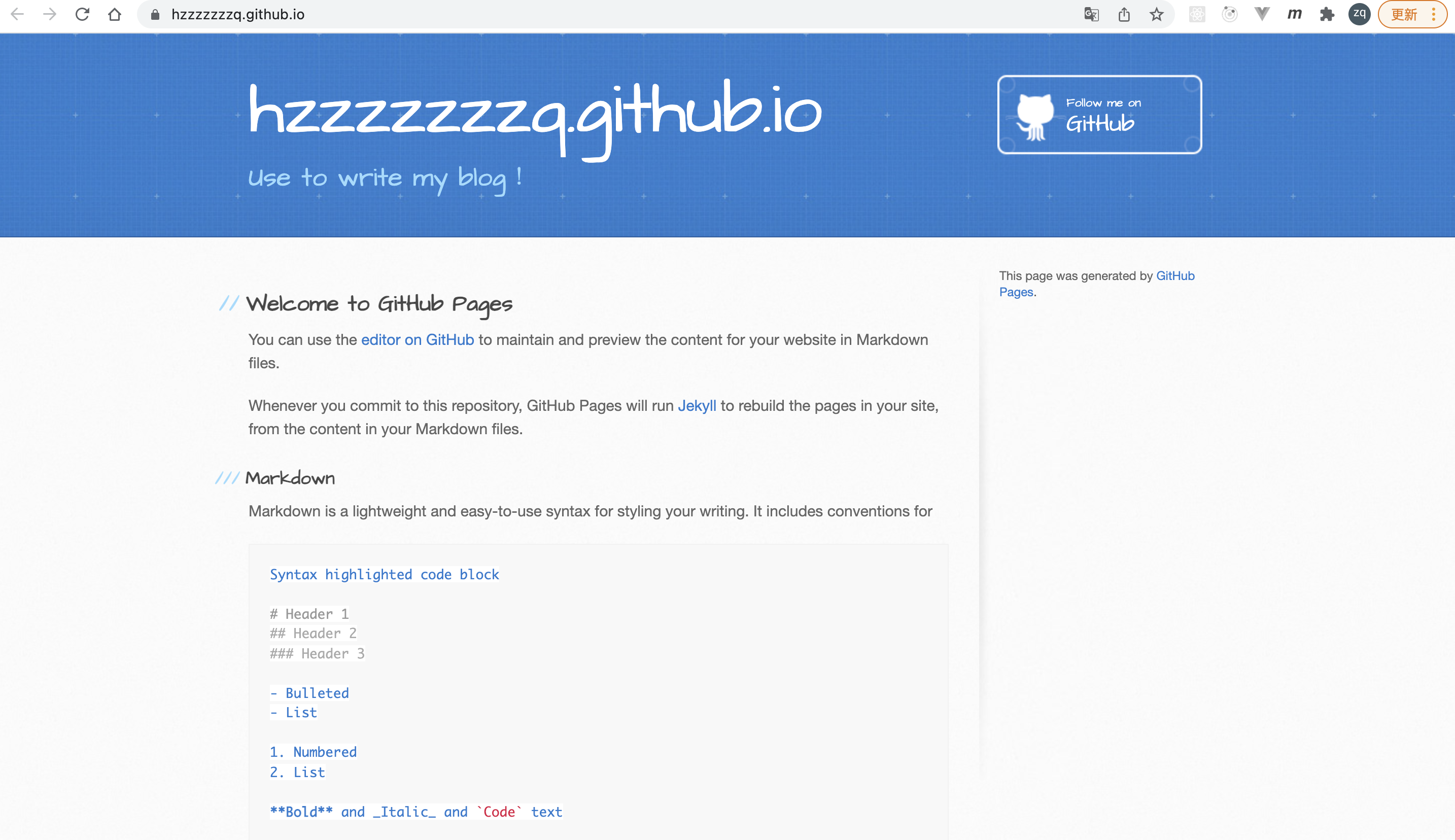Click the browser reload button
This screenshot has width=1455, height=840.
tap(82, 14)
